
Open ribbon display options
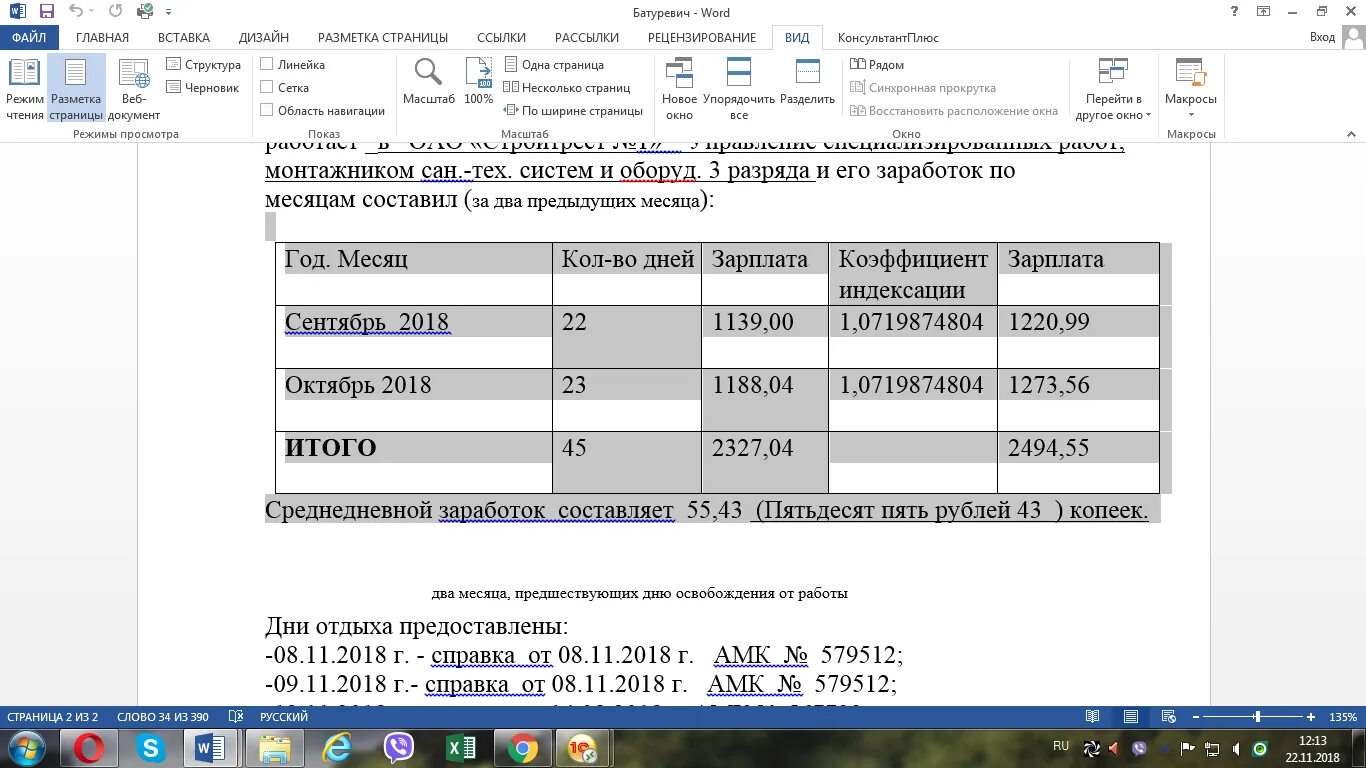1264,12
